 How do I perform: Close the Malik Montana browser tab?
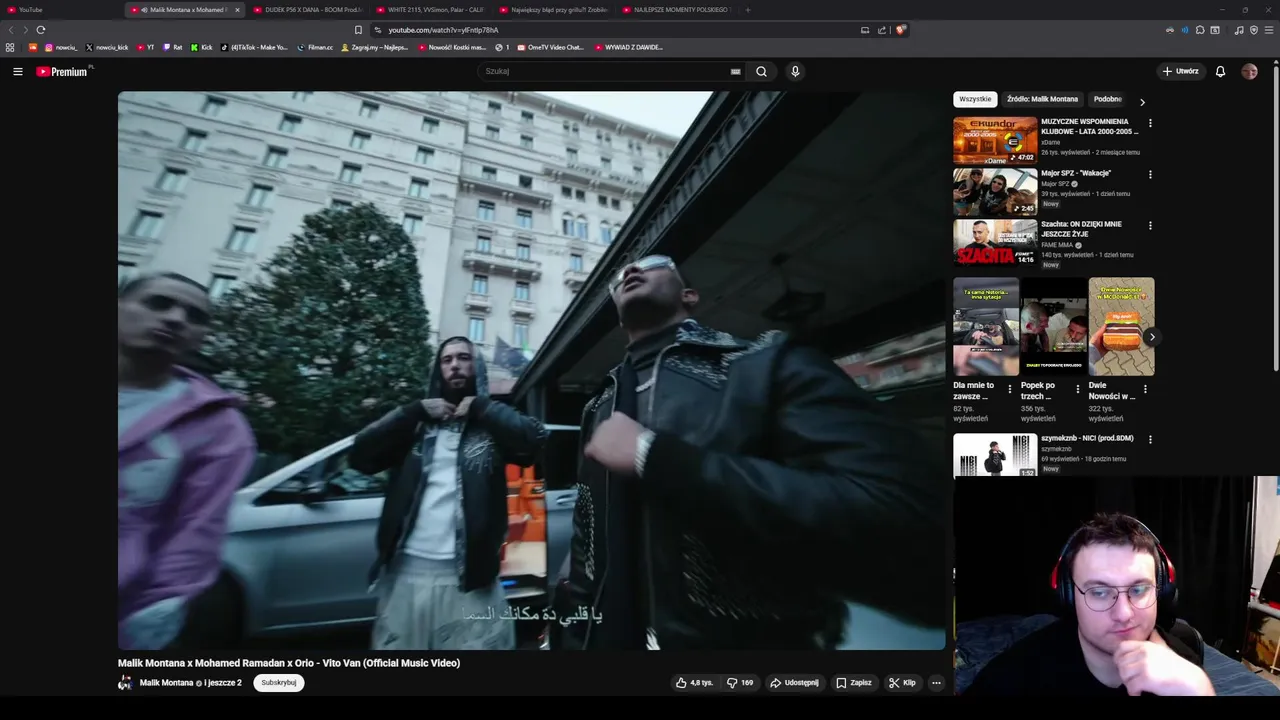pos(237,10)
